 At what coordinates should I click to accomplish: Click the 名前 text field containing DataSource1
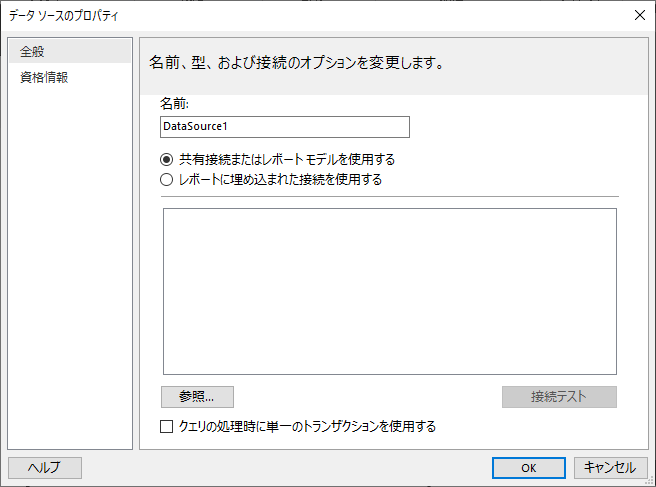click(x=285, y=127)
